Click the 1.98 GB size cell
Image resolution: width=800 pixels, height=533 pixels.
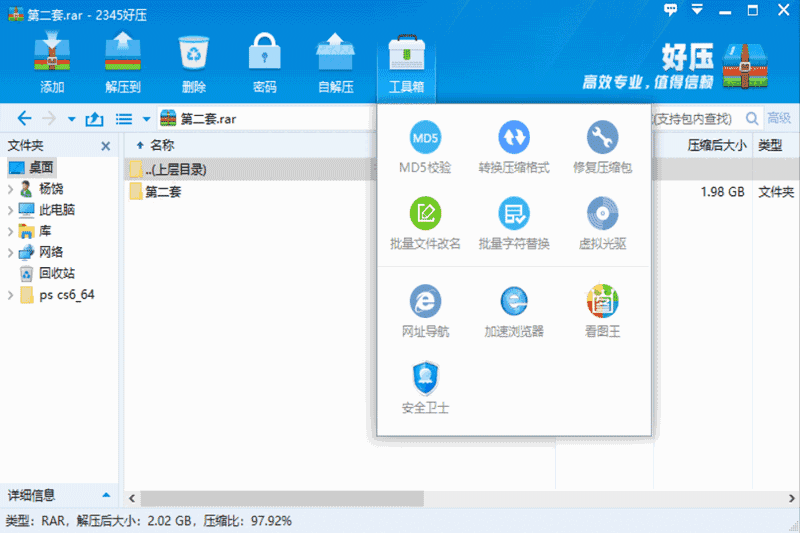(x=722, y=192)
